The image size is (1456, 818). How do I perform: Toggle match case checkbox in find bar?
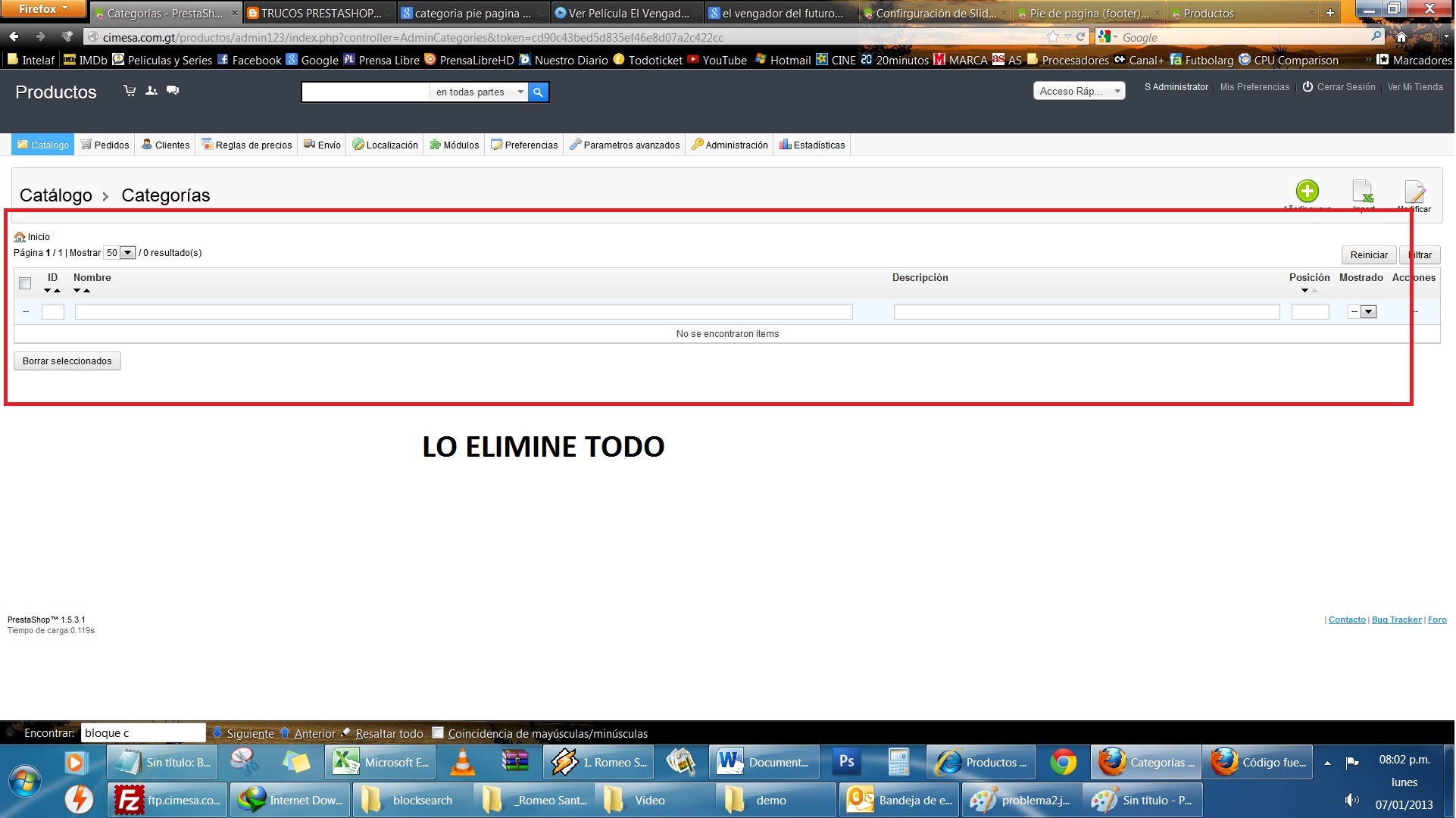coord(438,732)
